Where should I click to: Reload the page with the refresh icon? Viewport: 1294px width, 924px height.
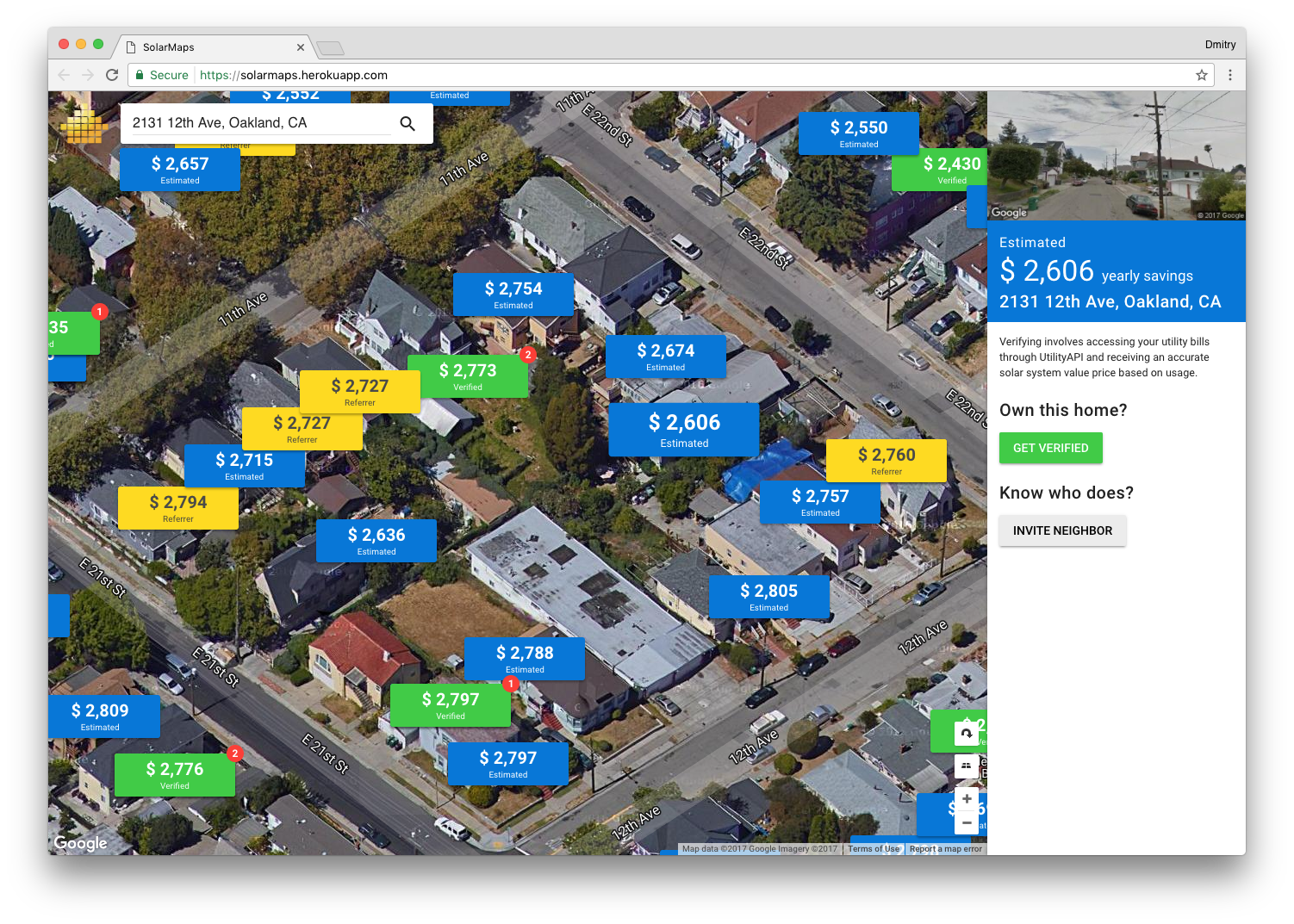point(112,75)
